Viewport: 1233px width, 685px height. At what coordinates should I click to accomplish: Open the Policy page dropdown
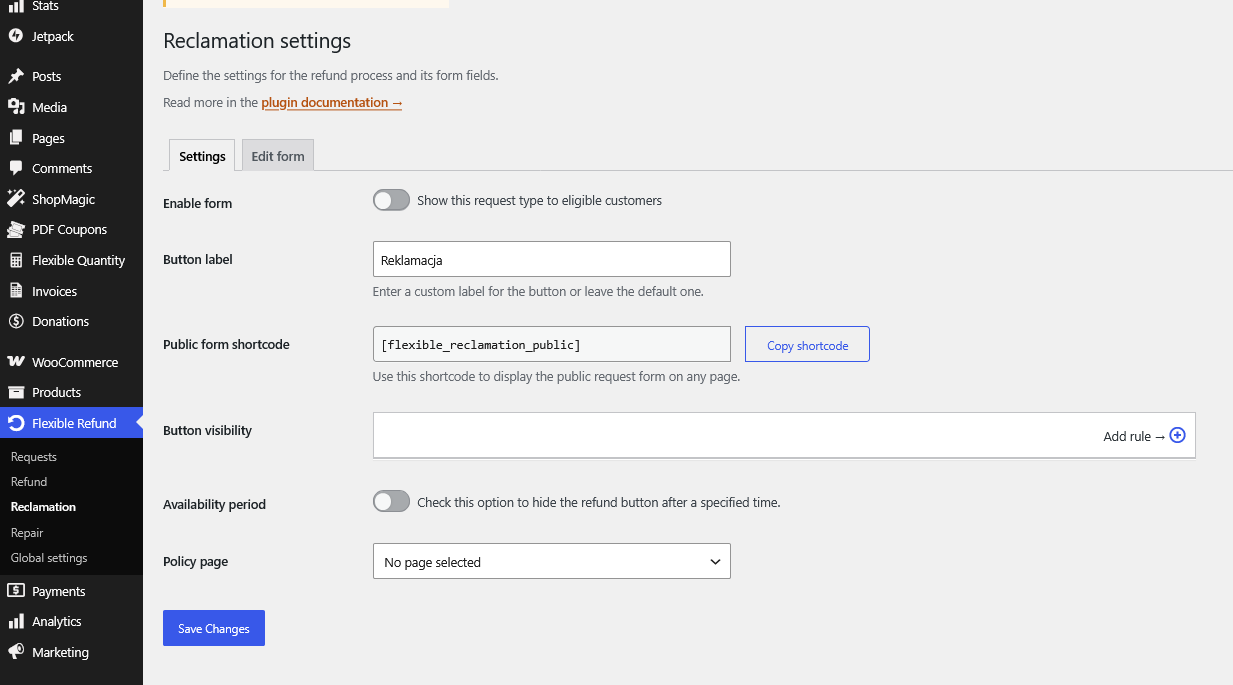[x=552, y=561]
